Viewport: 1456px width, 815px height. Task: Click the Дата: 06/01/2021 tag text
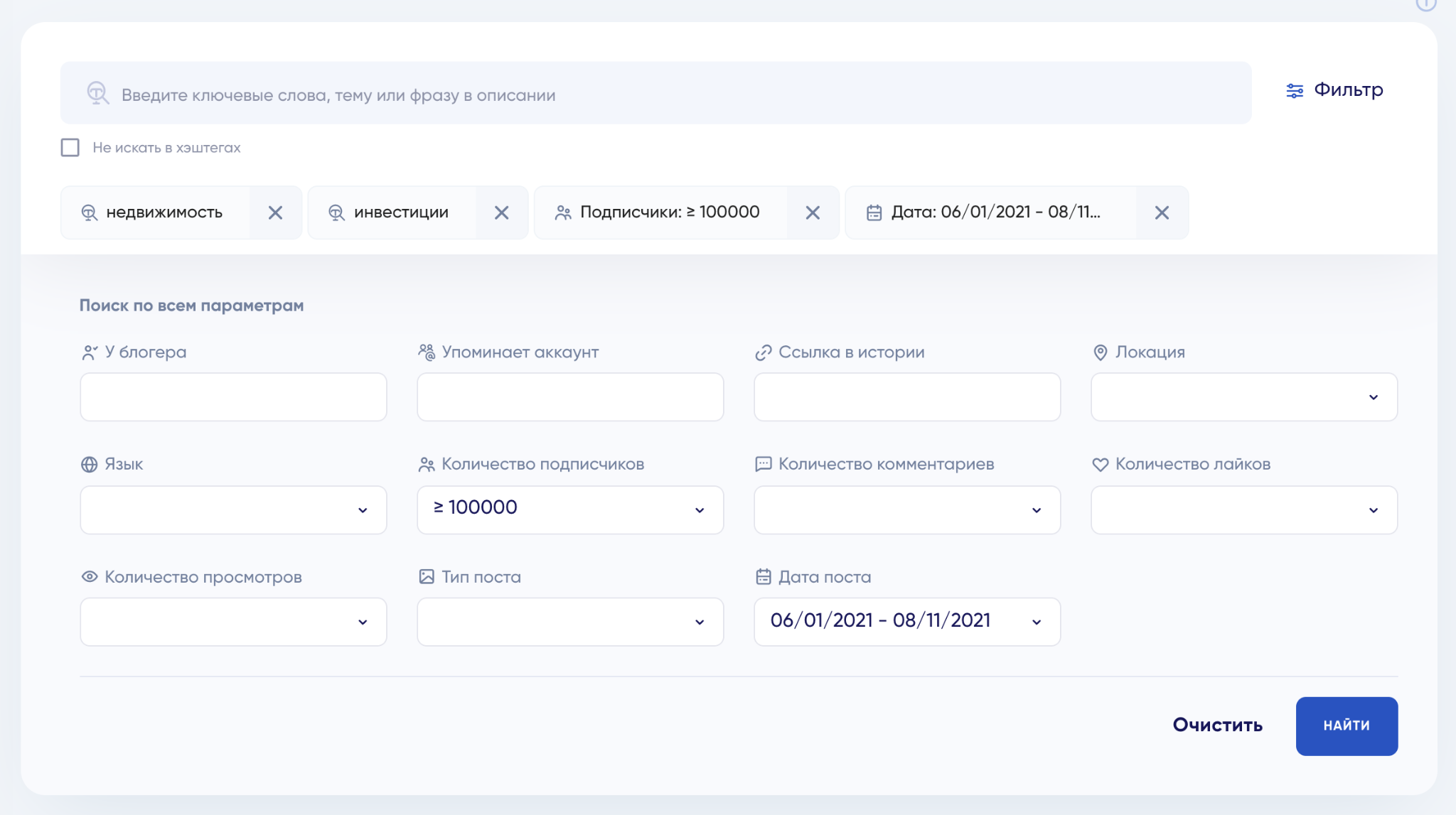(995, 212)
